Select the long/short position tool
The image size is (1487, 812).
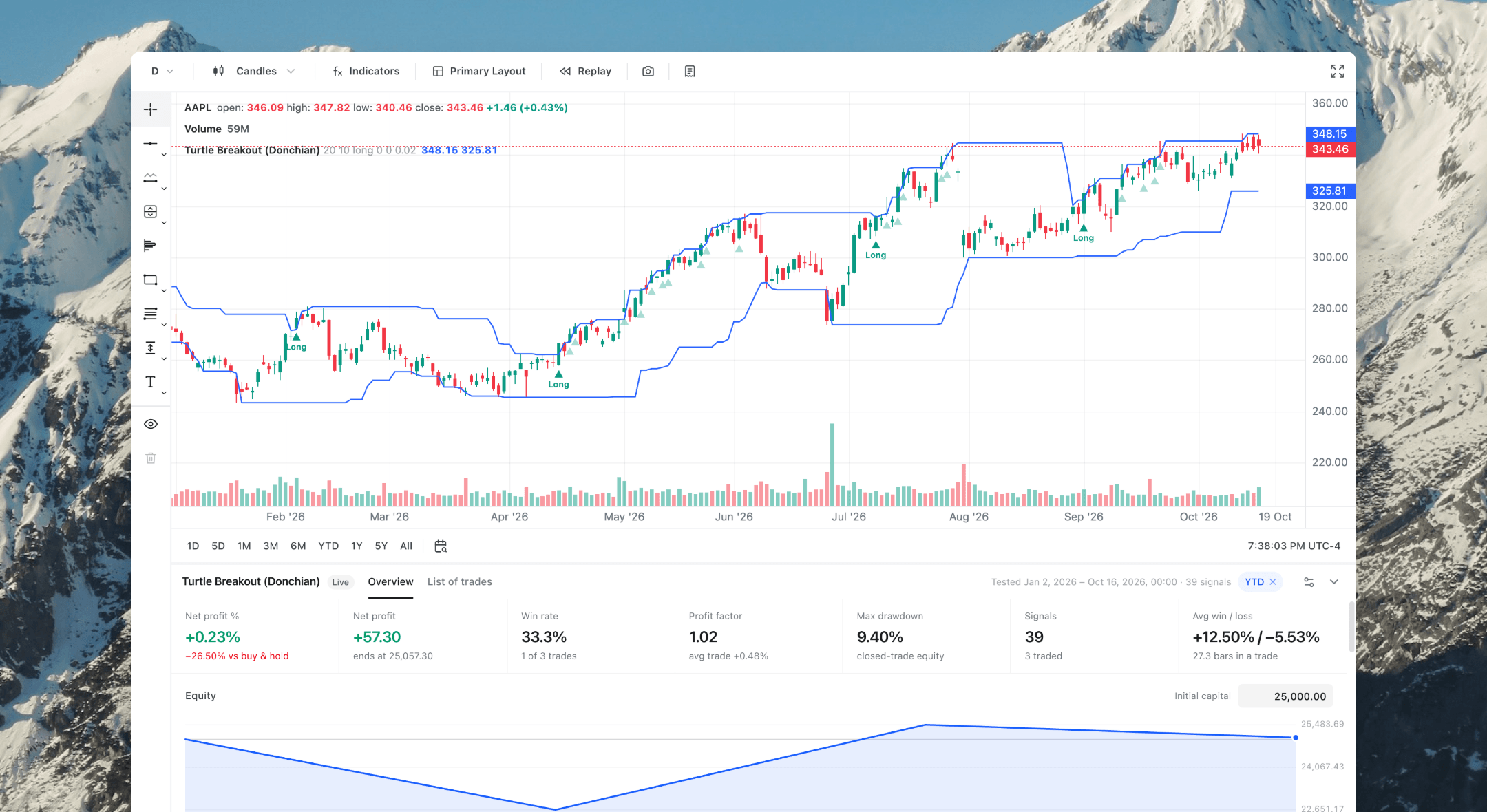coord(150,211)
